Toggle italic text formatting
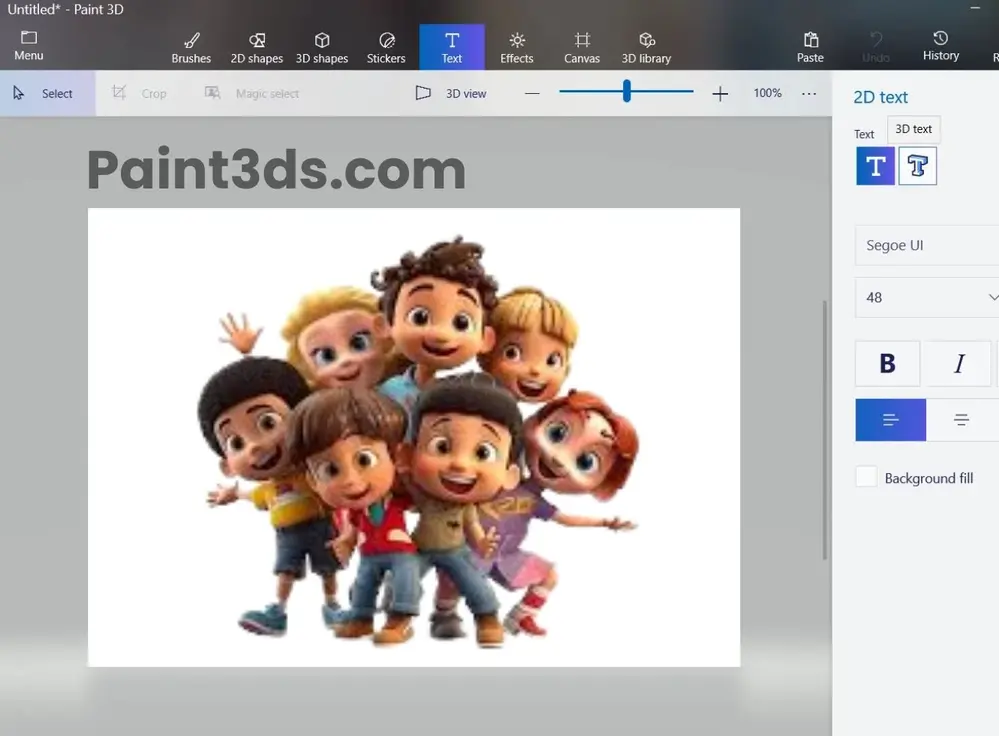This screenshot has width=999, height=736. click(959, 363)
